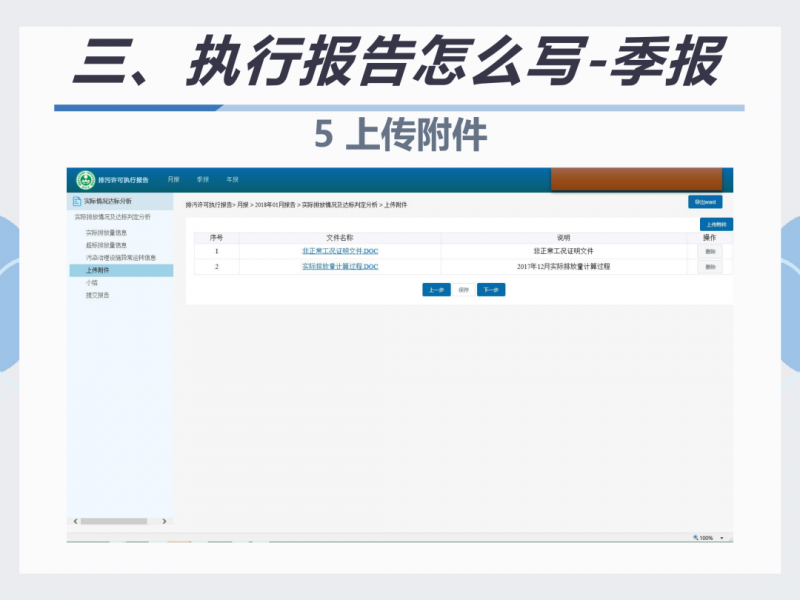
Task: Open 小结 in the sidebar
Action: 91,283
